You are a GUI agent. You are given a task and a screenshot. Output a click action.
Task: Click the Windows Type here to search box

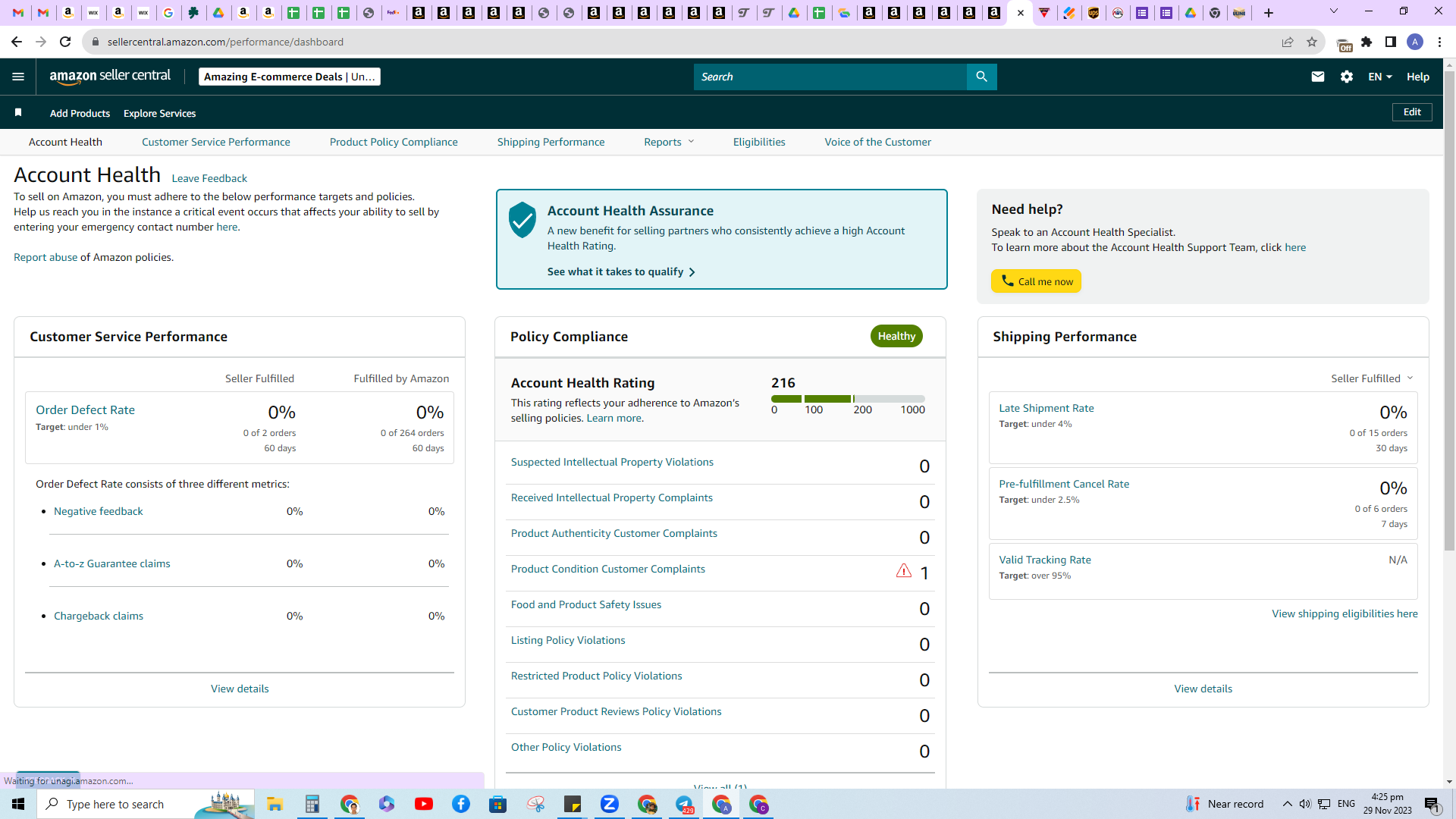pyautogui.click(x=144, y=804)
